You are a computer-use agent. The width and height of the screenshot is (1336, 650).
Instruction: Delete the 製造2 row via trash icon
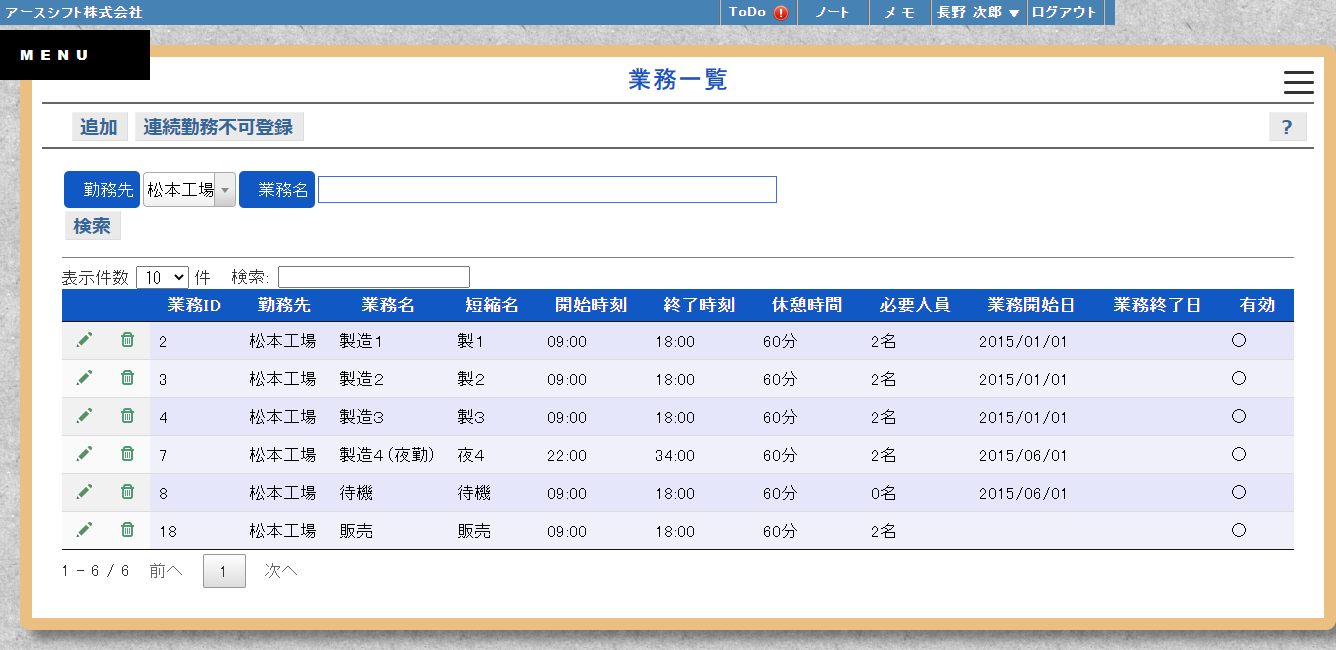[127, 378]
